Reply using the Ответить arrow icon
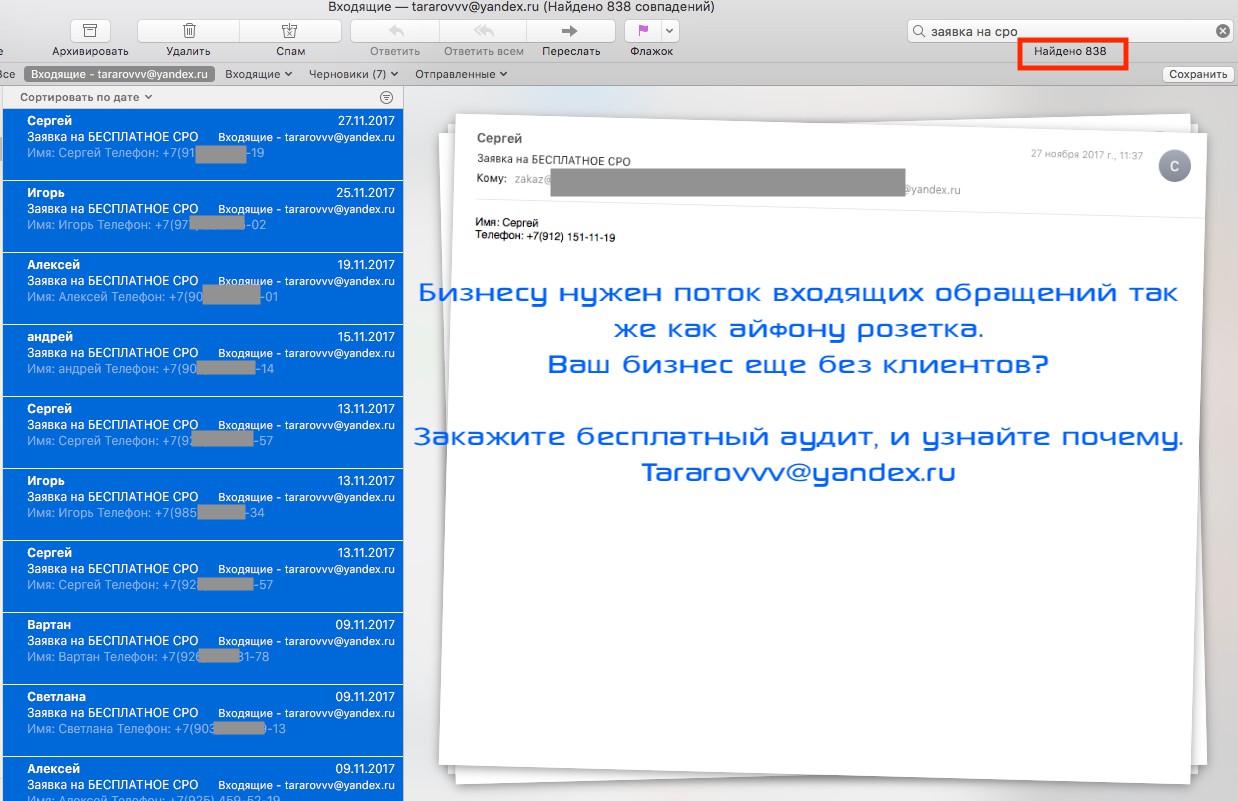The height and width of the screenshot is (801, 1238). click(395, 31)
